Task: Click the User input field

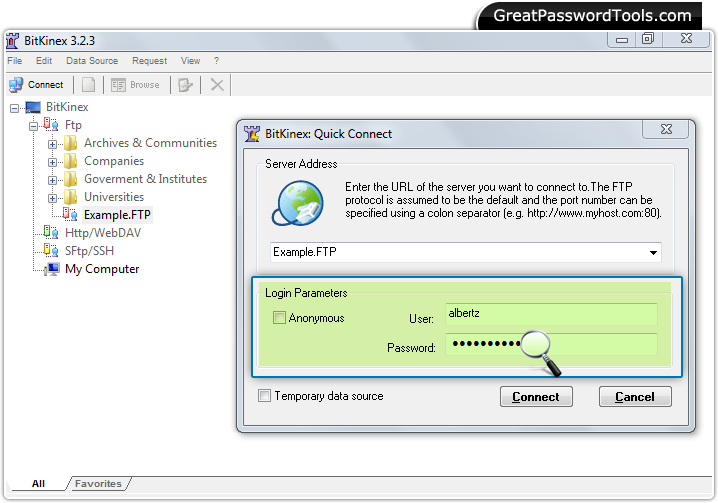Action: 551,314
